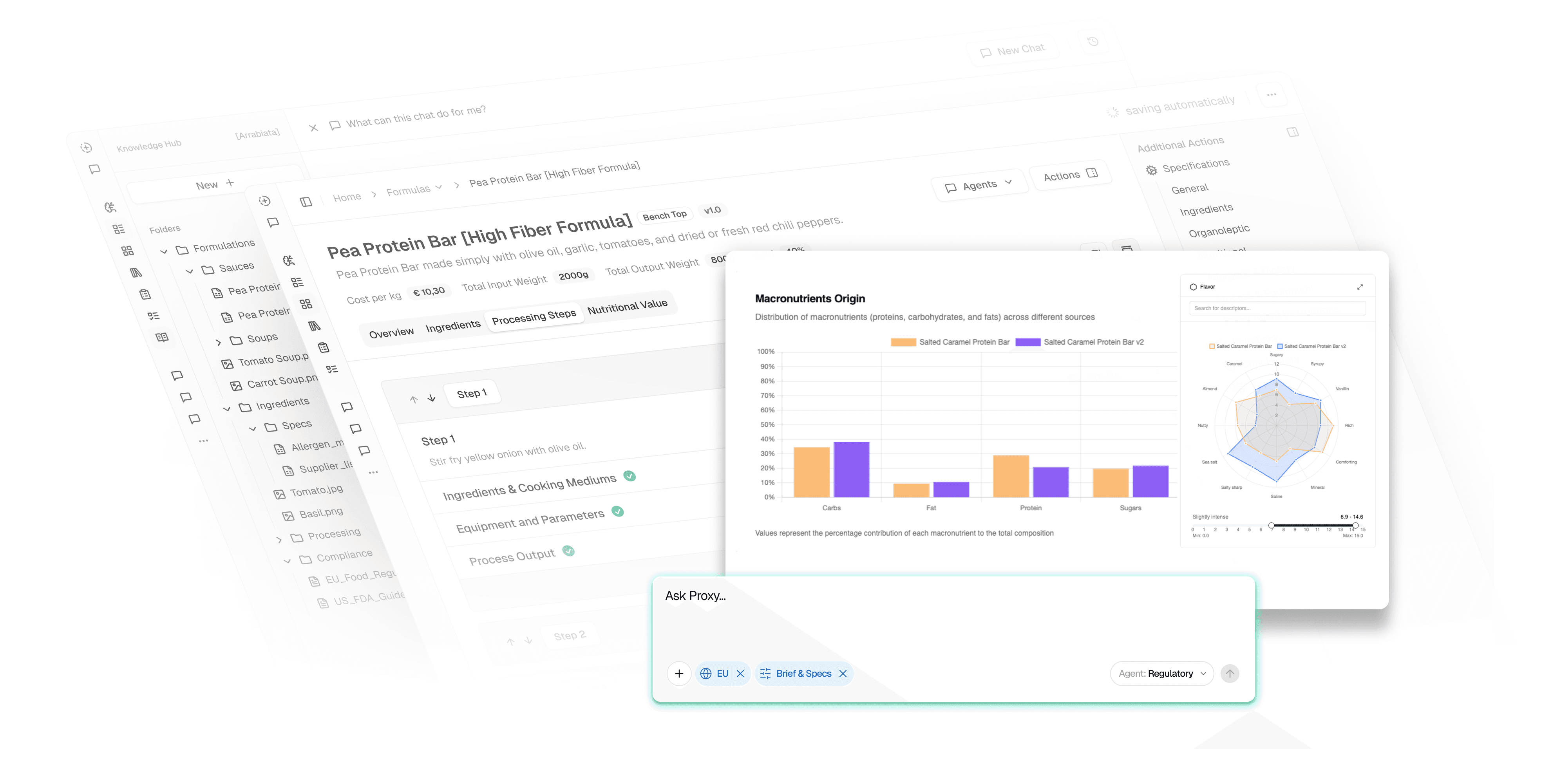Expand the Flavor panel to fullscreen
This screenshot has width=1552, height=784.
point(1360,287)
